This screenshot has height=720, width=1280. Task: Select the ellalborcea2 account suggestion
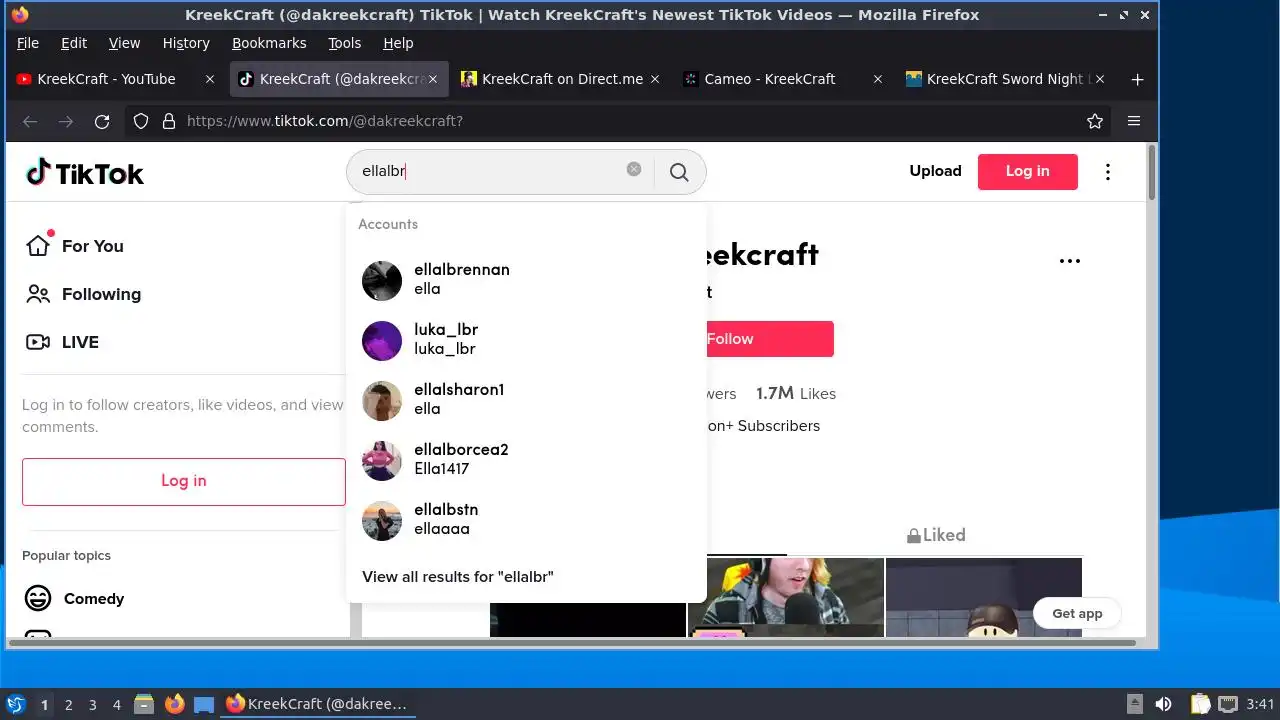coord(526,460)
